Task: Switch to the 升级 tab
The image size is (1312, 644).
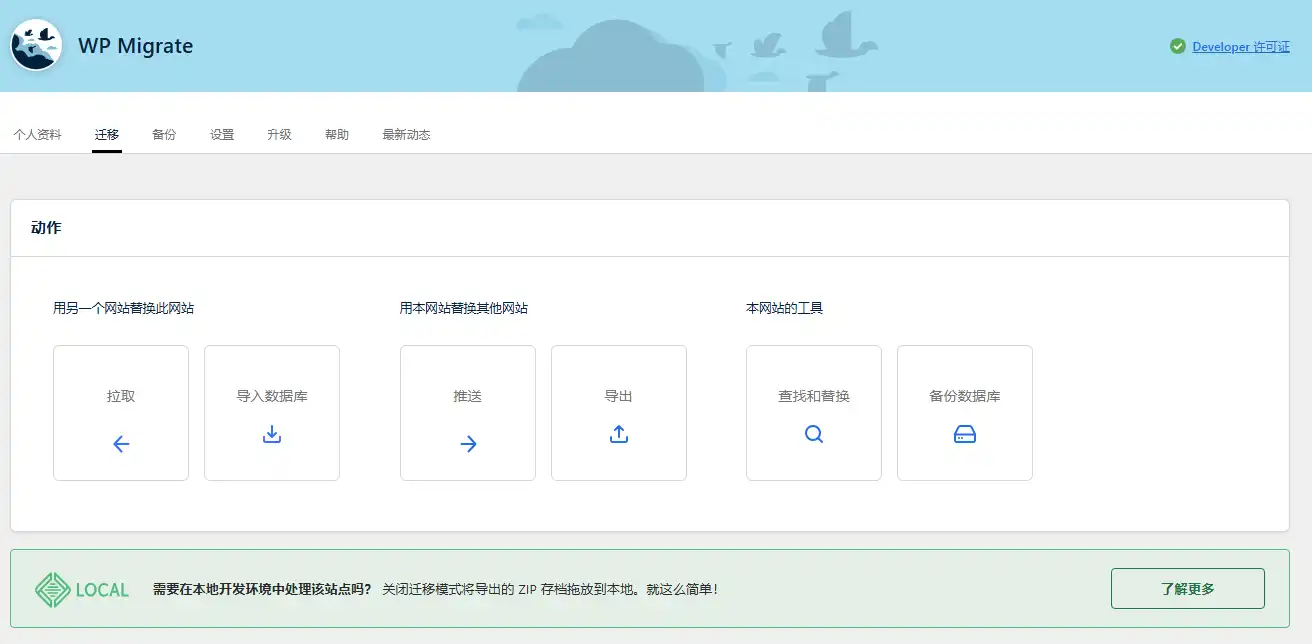Action: (279, 132)
